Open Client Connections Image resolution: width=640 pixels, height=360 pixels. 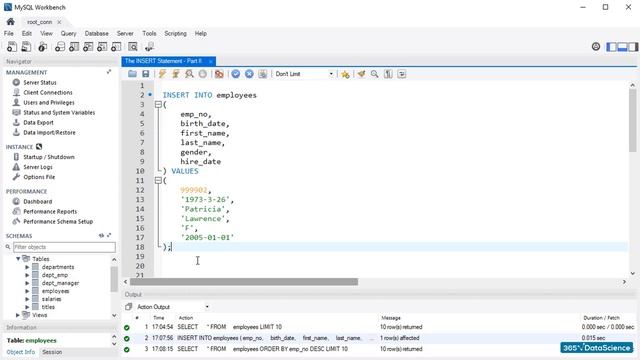[48, 93]
